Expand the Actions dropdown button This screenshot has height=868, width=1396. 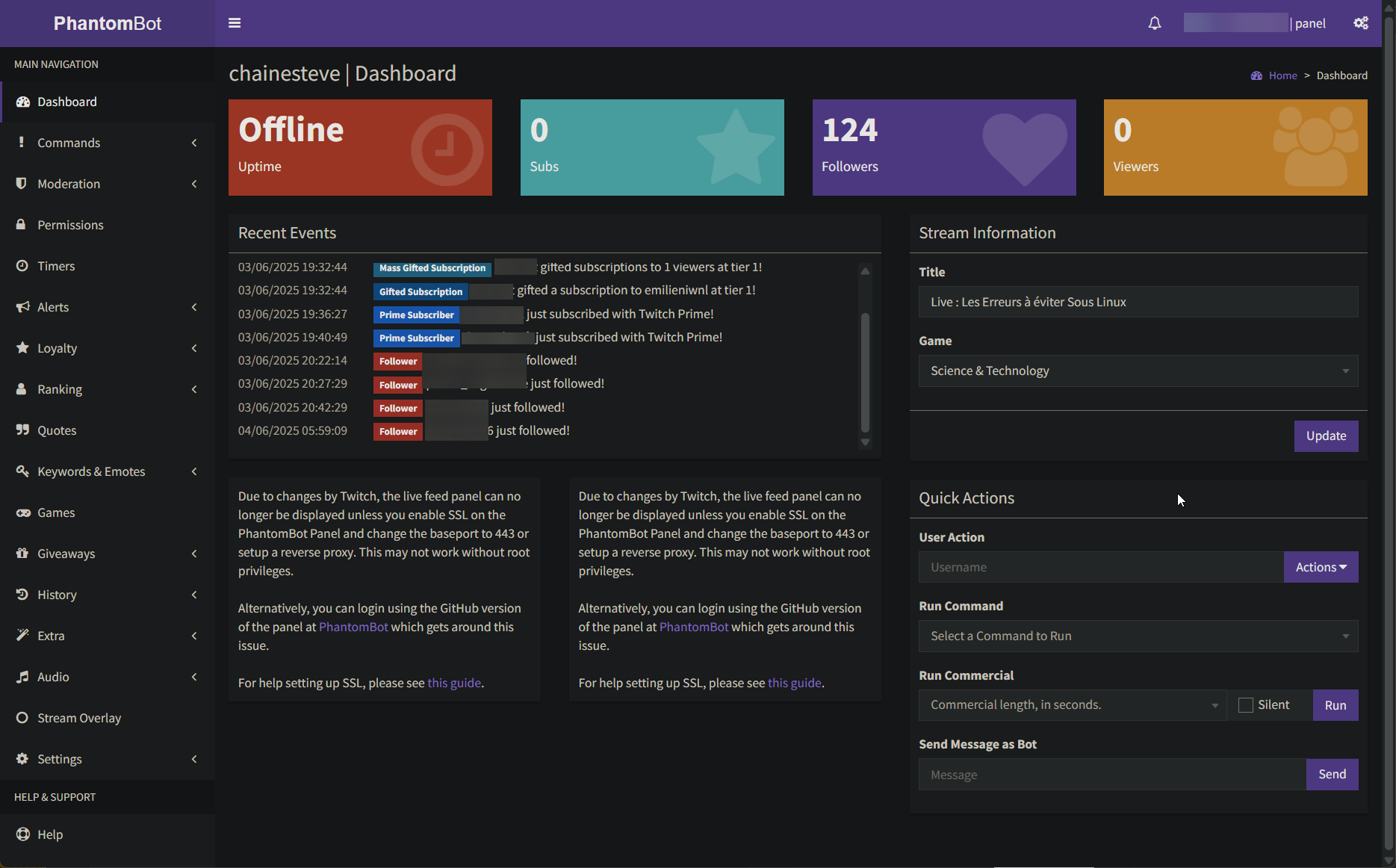1321,568
